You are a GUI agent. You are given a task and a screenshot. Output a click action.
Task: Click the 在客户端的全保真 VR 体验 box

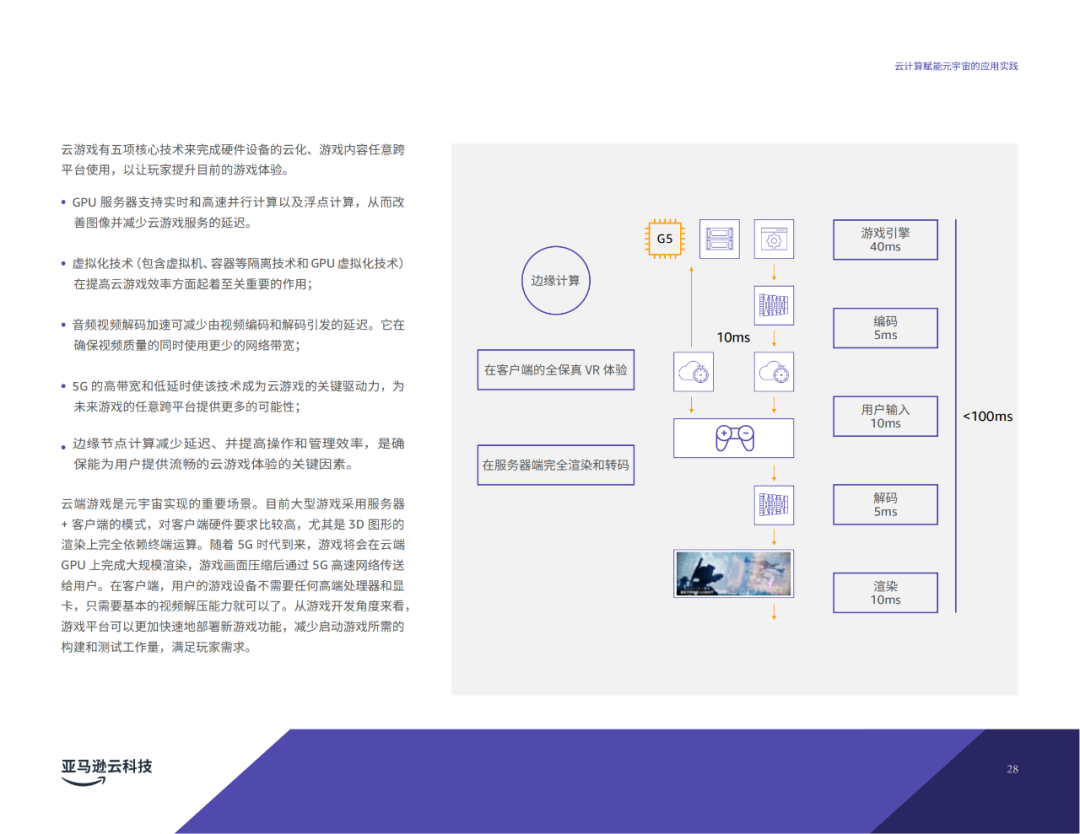coord(556,370)
